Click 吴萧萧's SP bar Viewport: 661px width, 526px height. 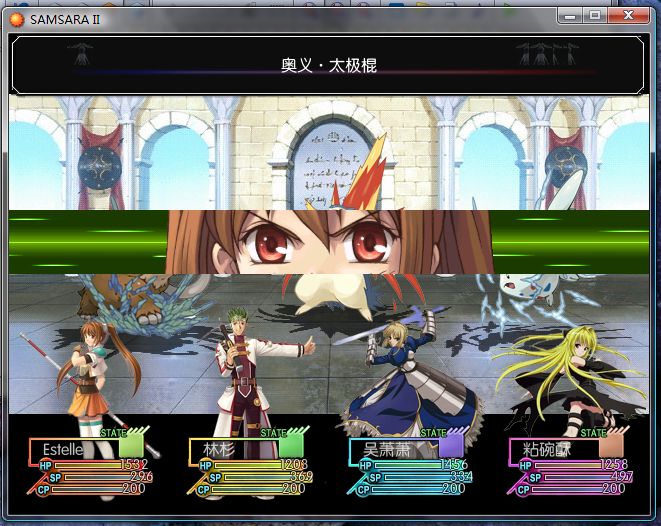[427, 478]
